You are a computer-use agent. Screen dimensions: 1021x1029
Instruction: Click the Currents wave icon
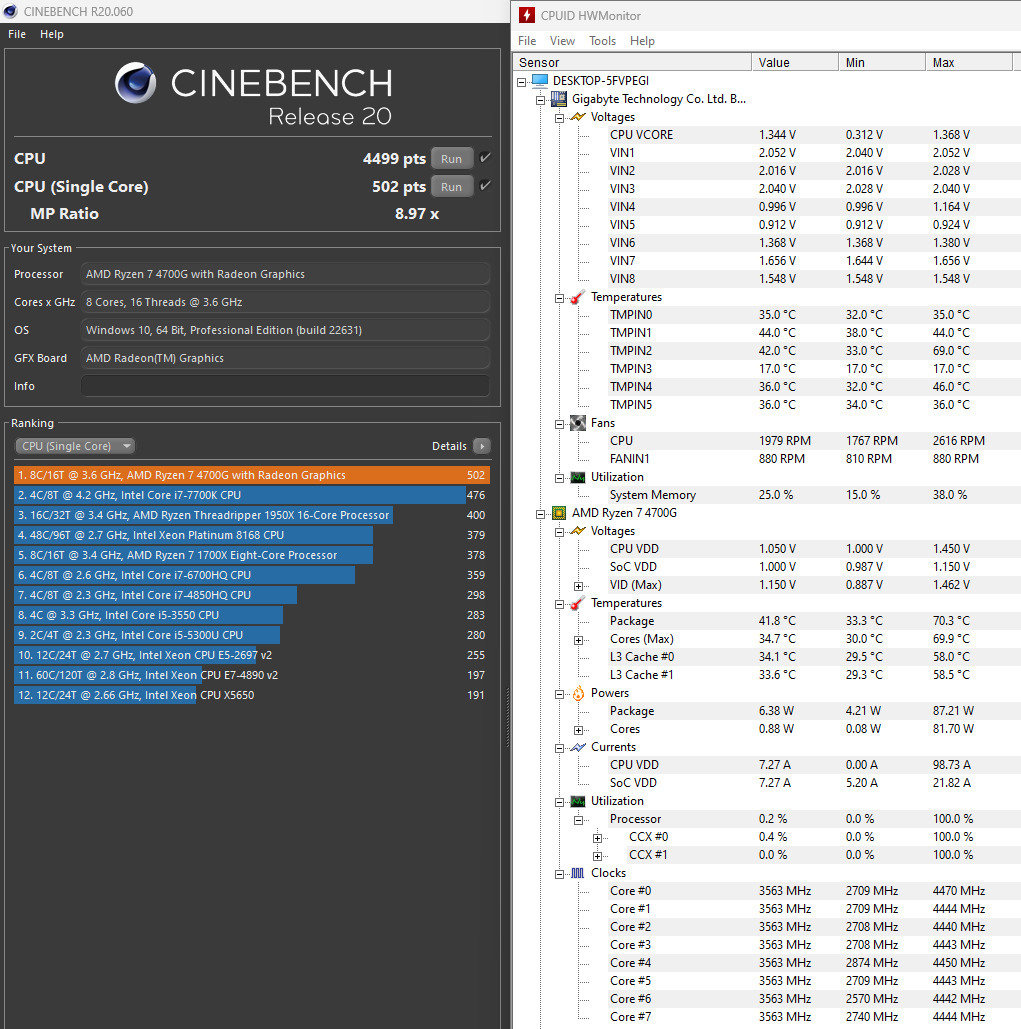[578, 747]
